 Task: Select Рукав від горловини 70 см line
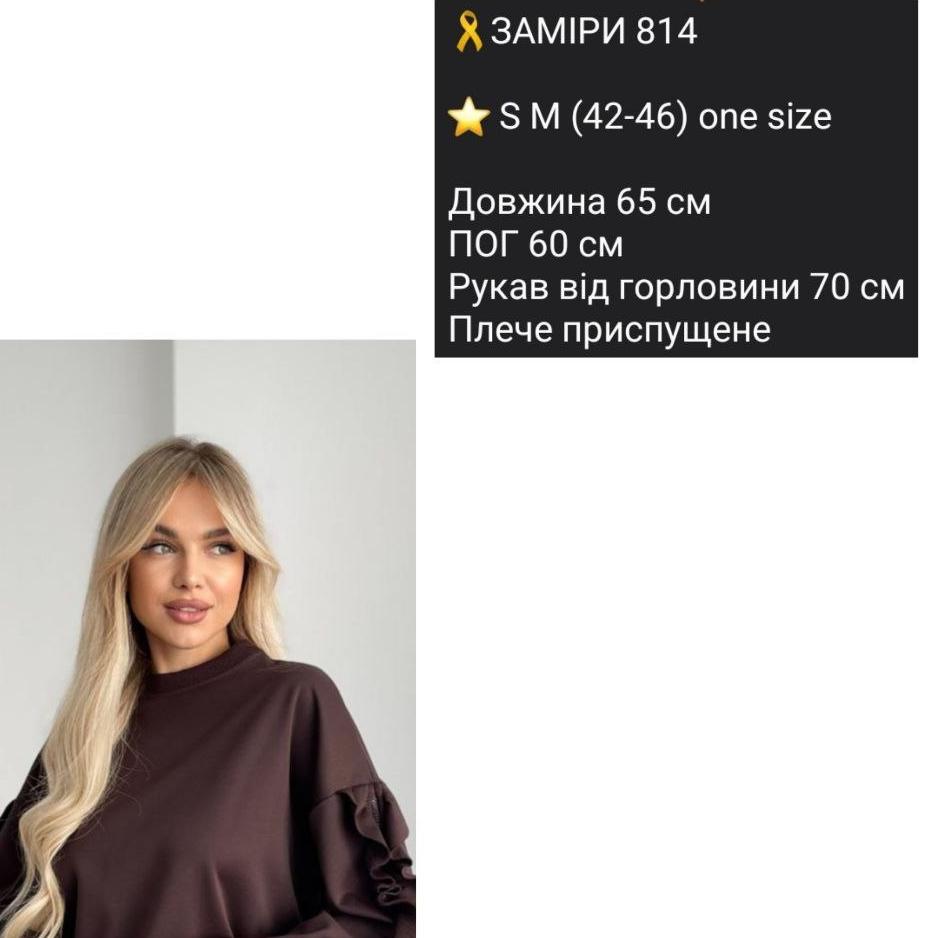(x=676, y=287)
